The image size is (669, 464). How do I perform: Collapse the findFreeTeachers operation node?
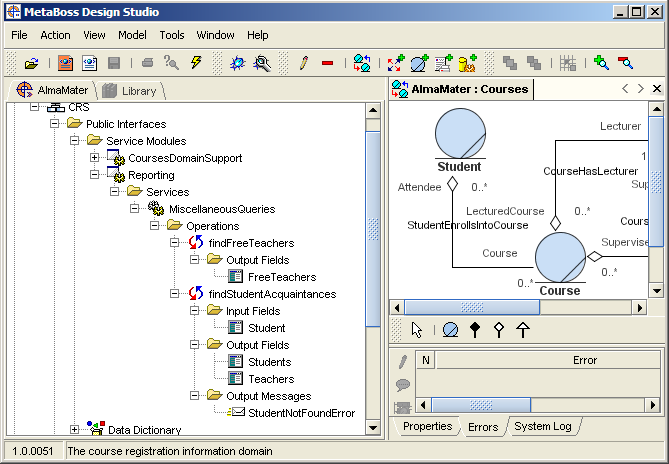pyautogui.click(x=175, y=243)
